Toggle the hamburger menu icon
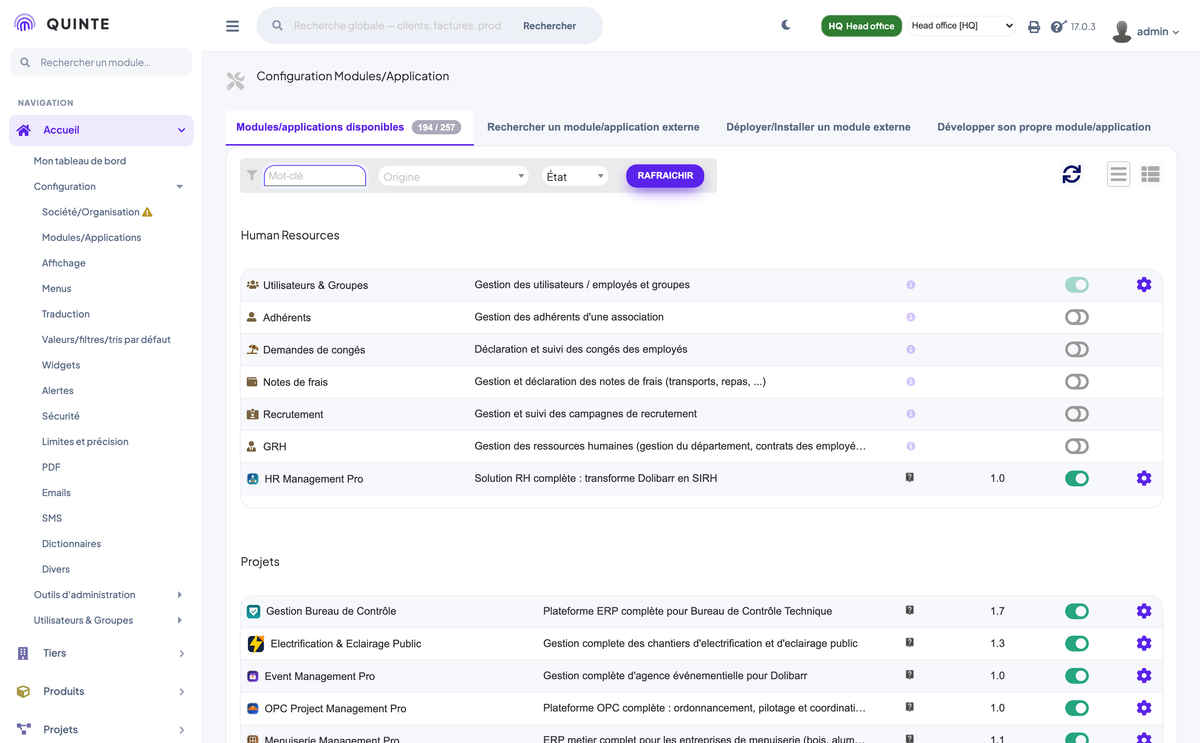The width and height of the screenshot is (1200, 743). [232, 26]
